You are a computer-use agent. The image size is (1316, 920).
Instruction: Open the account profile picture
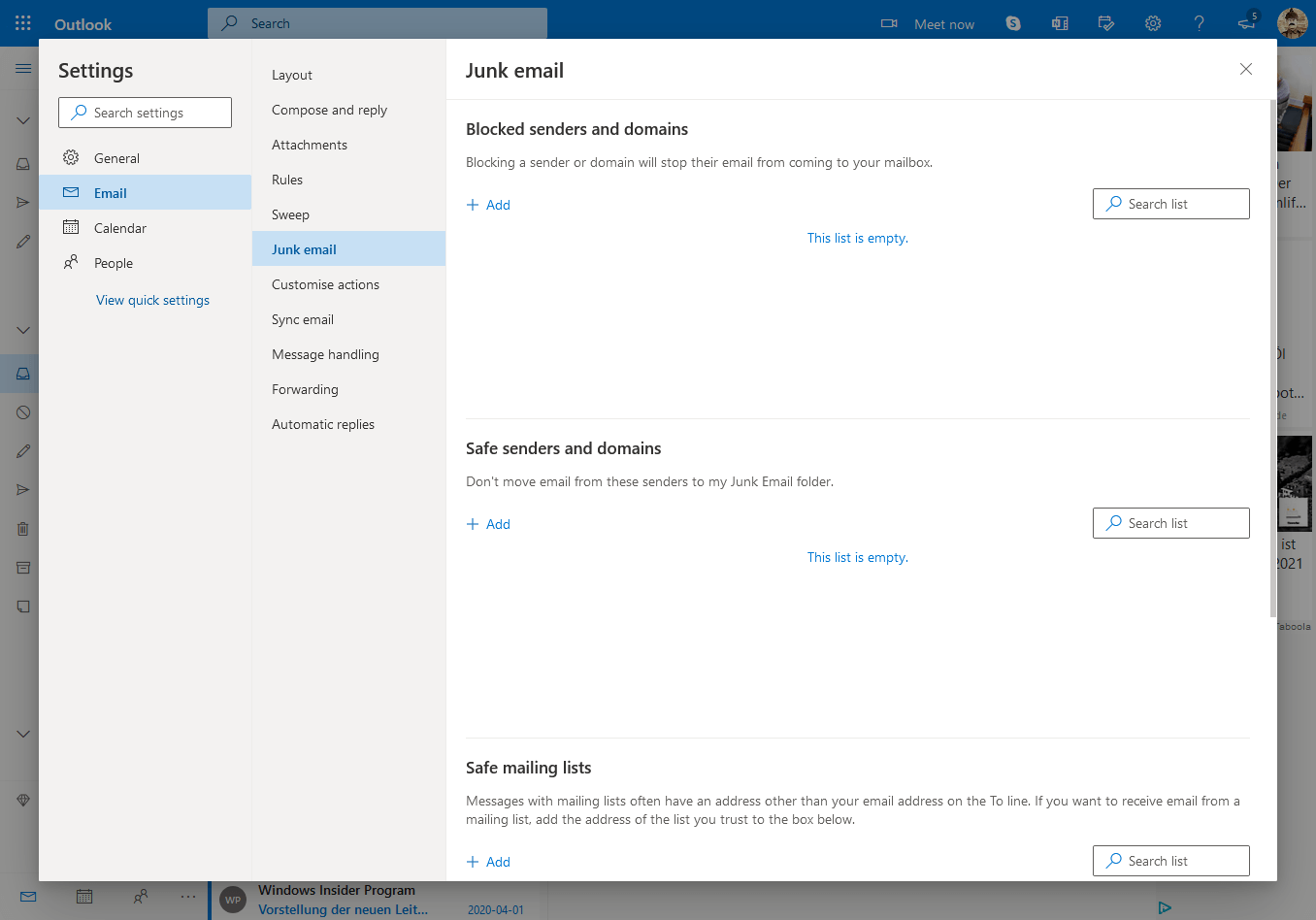(1292, 23)
